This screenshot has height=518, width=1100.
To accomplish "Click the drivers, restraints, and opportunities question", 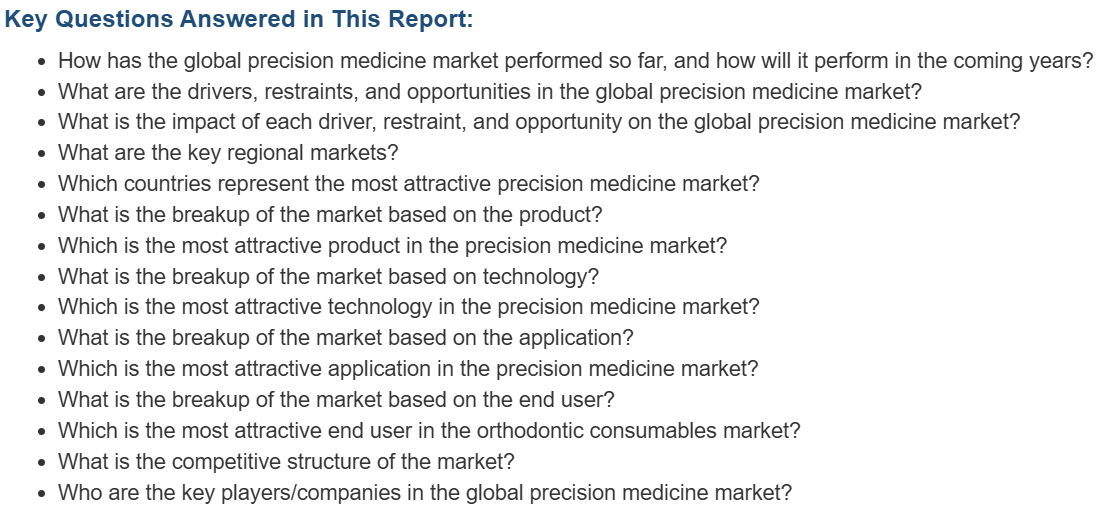I will (x=490, y=92).
